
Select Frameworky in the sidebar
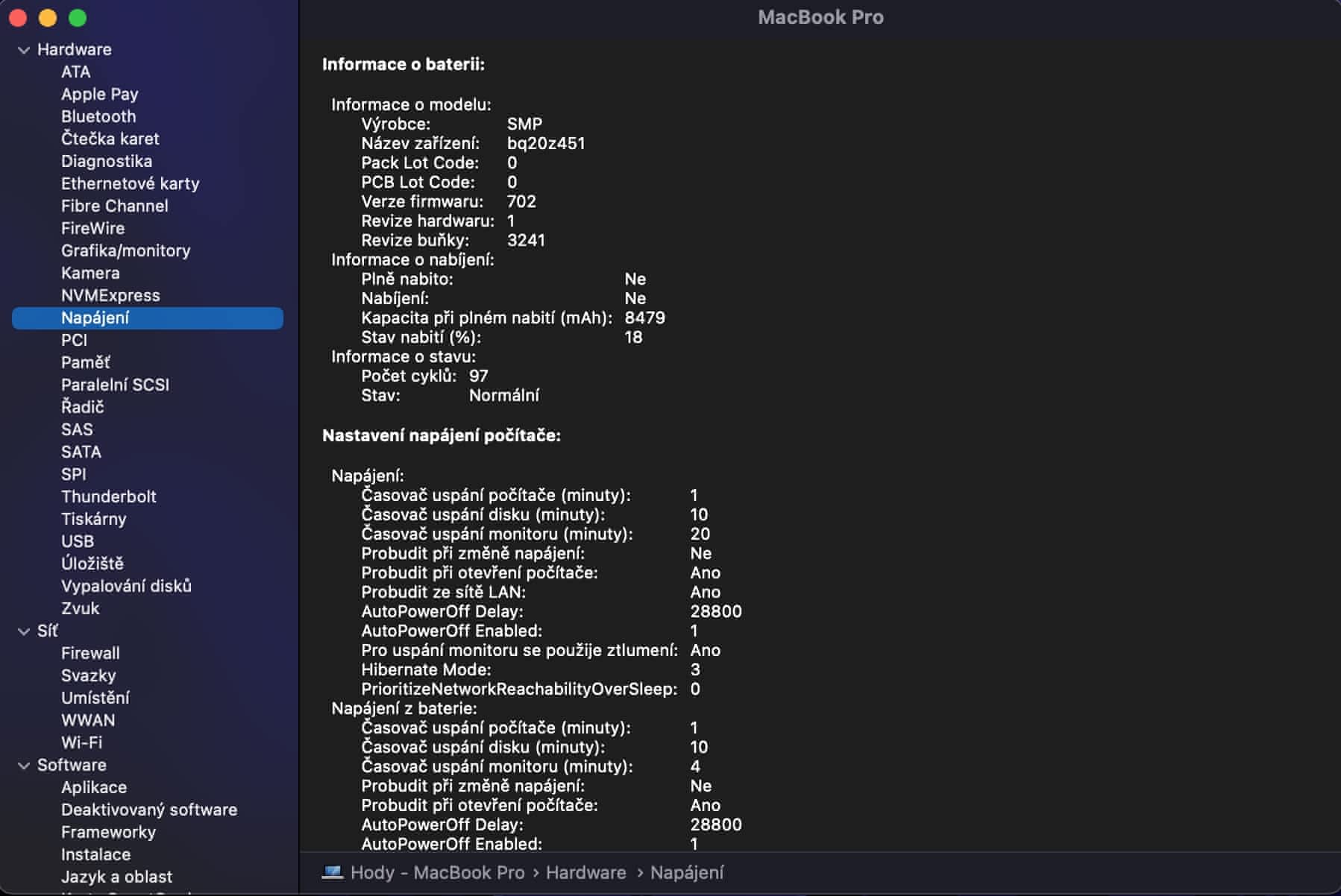click(x=109, y=832)
